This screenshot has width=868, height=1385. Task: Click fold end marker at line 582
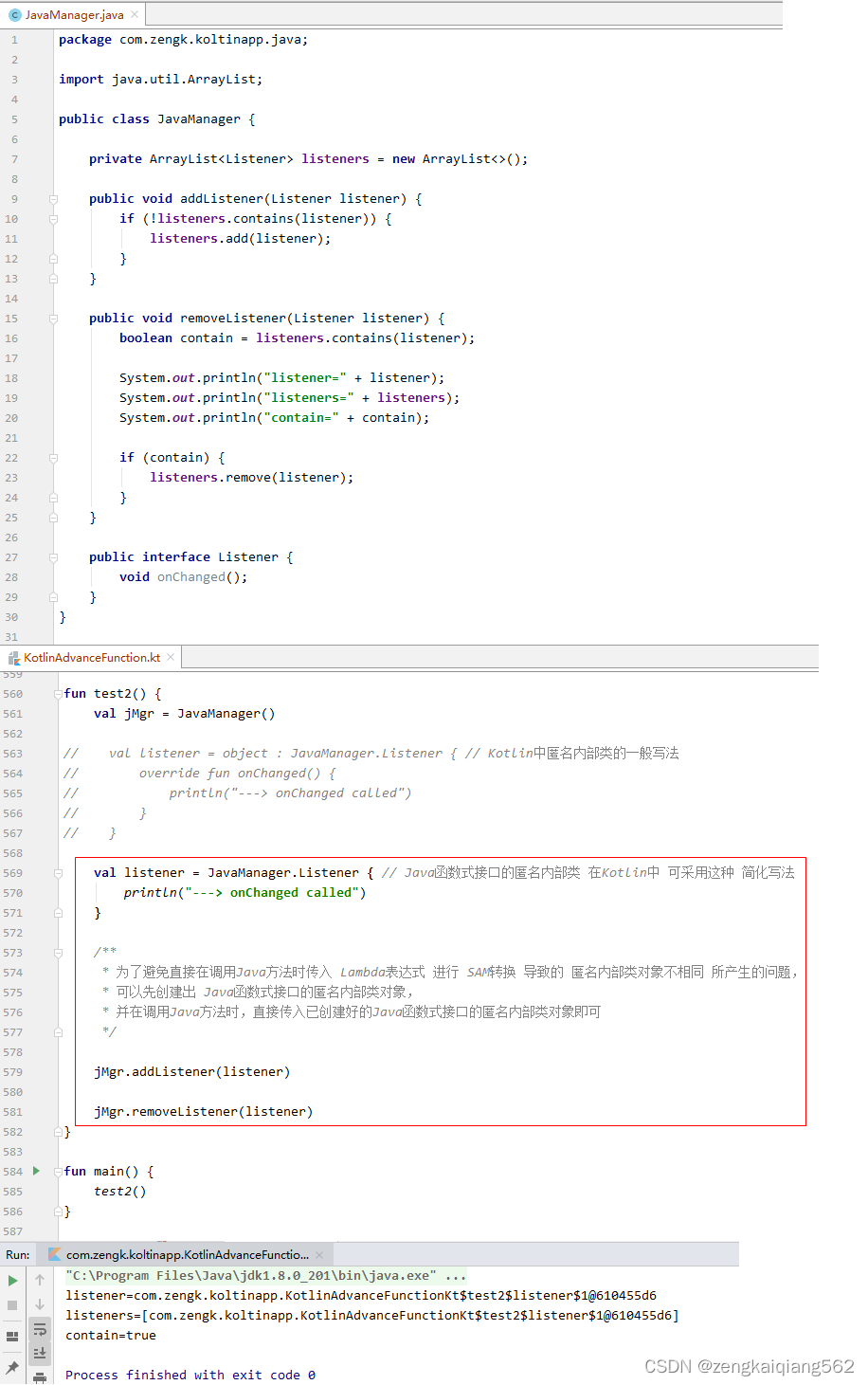click(x=59, y=1132)
